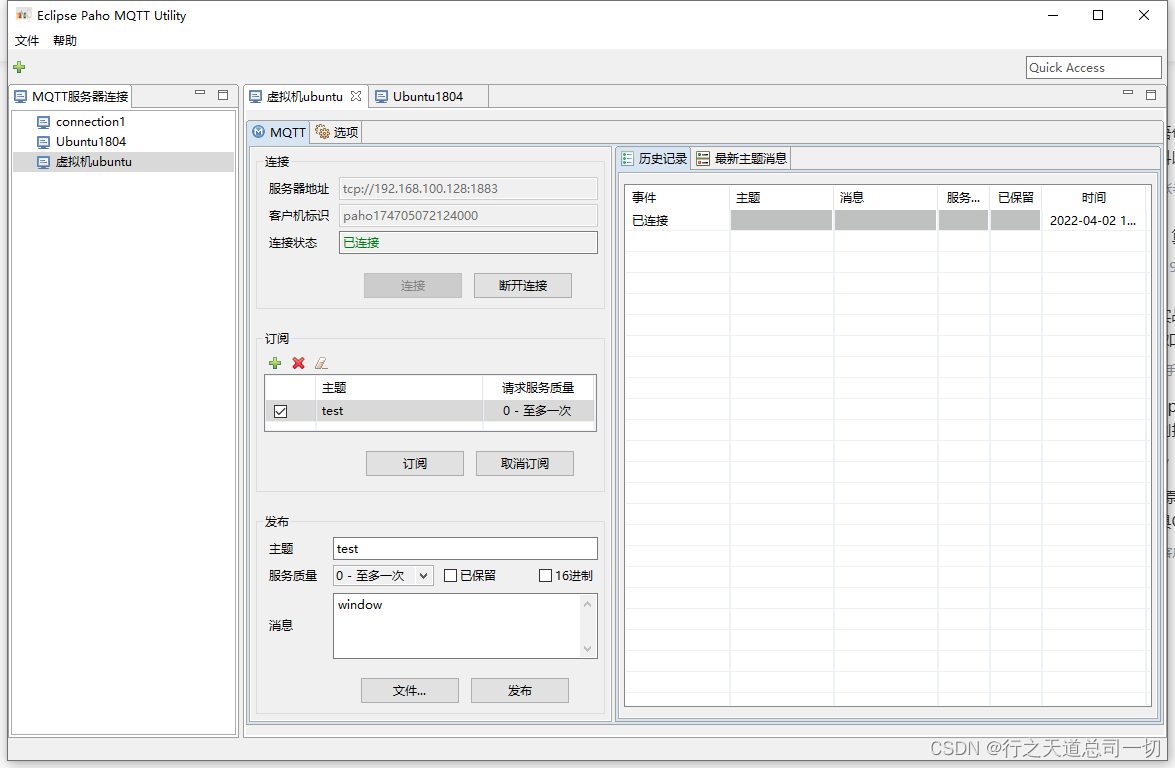Maximize the MQTT服务器连接 panel
The image size is (1175, 768).
tap(223, 94)
